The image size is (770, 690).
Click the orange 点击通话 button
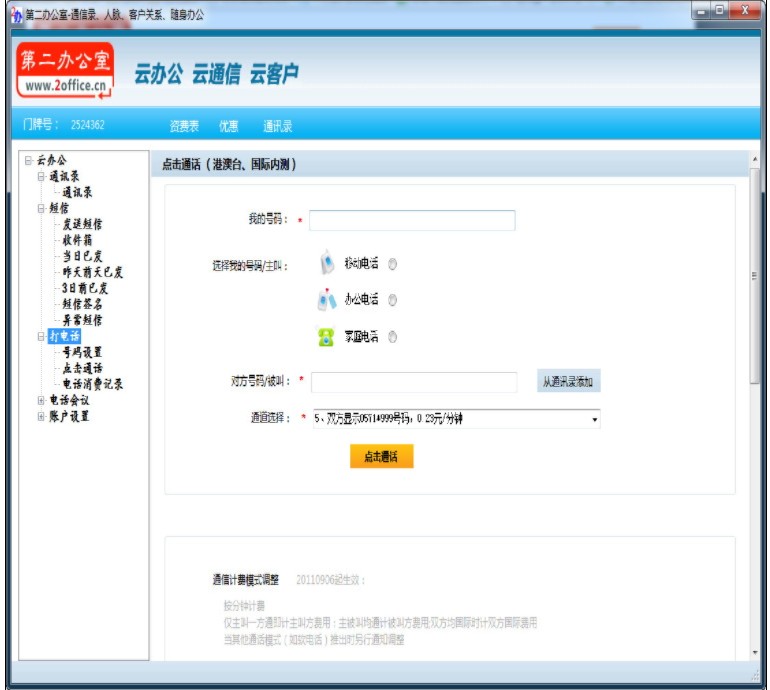click(x=382, y=456)
